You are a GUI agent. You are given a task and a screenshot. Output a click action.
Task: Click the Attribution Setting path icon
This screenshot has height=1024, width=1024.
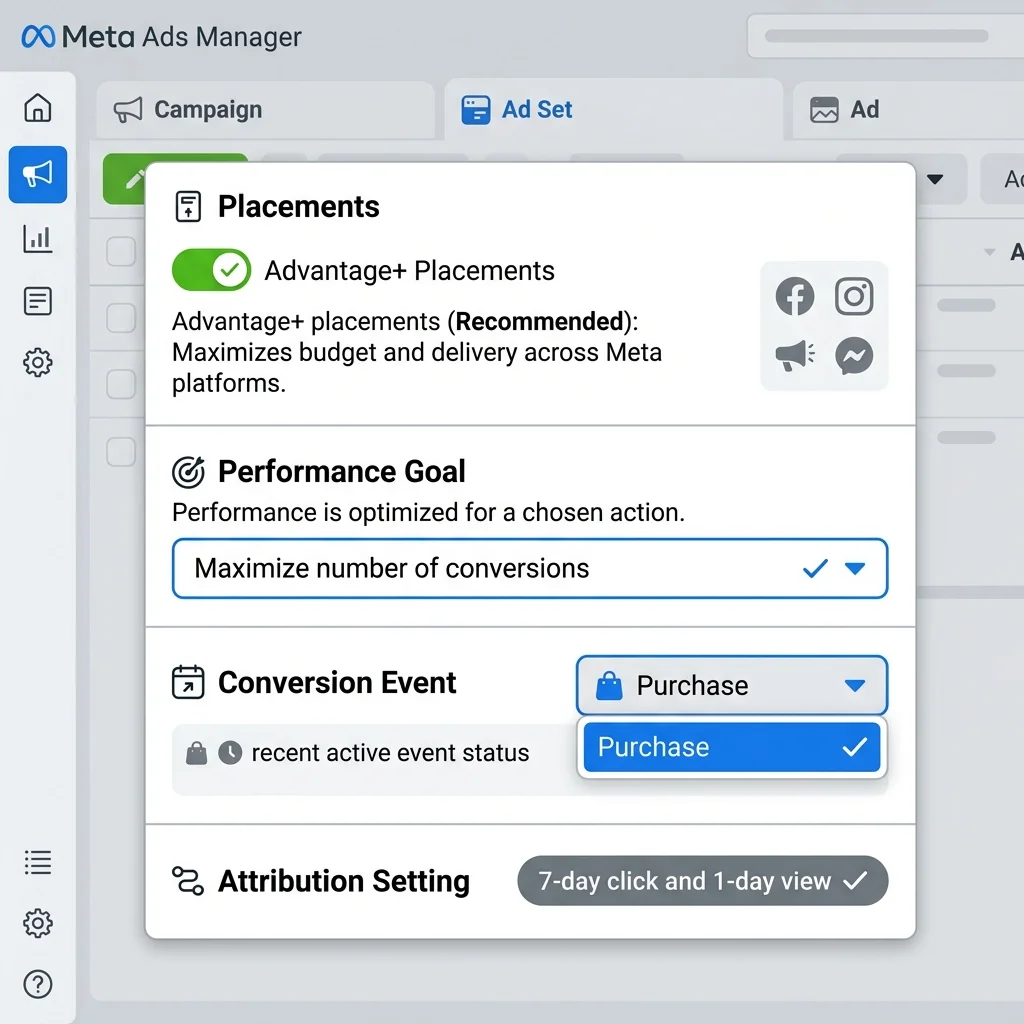tap(188, 881)
